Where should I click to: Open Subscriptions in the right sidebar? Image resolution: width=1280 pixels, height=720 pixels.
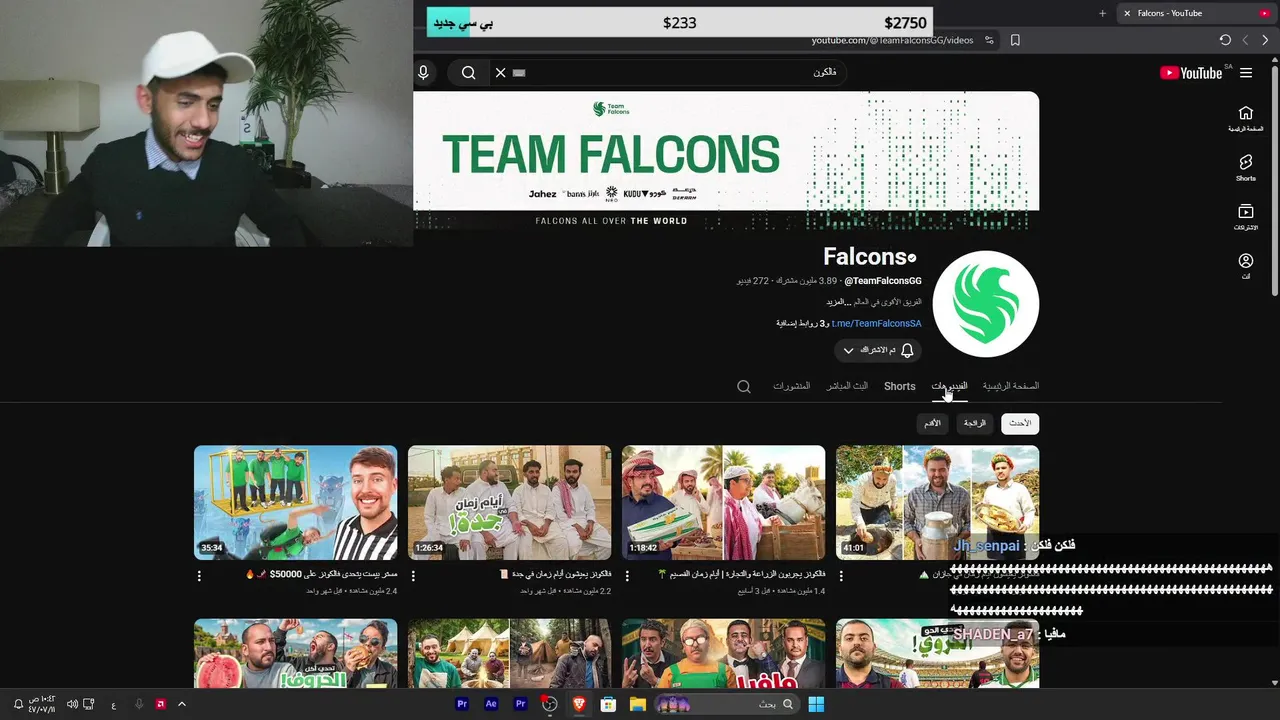tap(1246, 217)
